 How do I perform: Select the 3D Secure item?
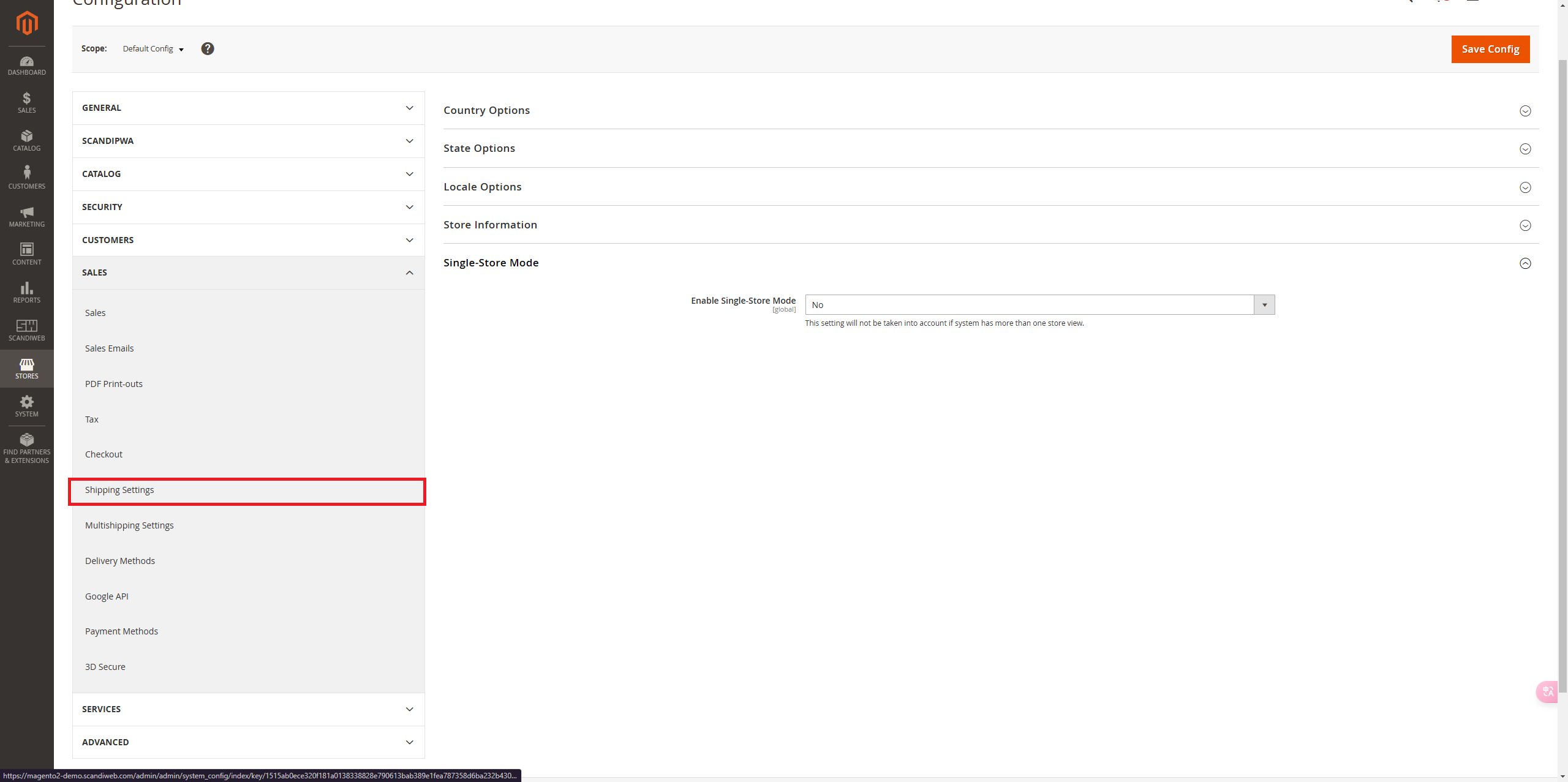pos(105,667)
